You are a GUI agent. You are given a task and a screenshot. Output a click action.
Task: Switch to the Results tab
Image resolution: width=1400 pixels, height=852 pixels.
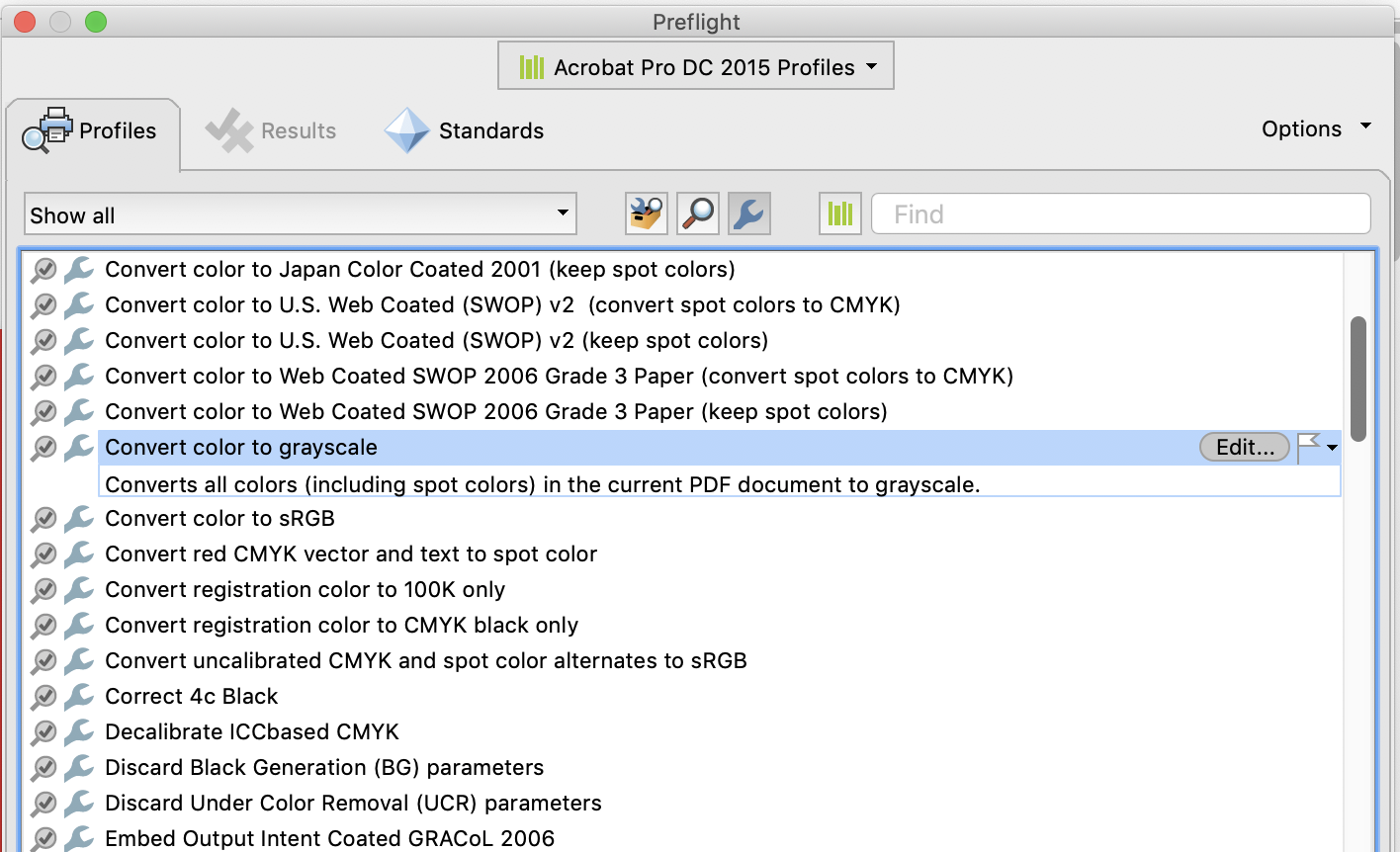(272, 129)
